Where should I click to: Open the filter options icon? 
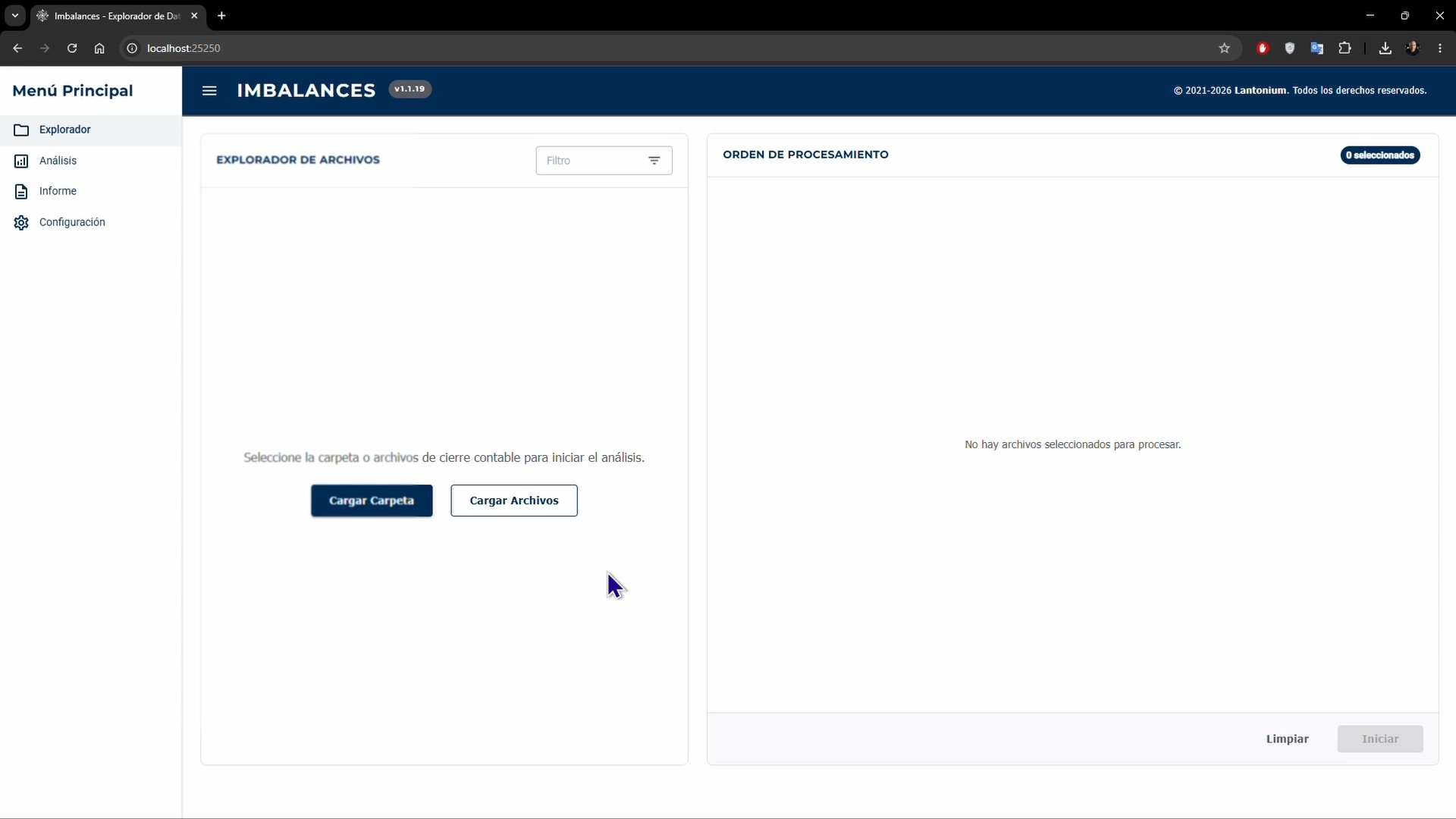654,161
